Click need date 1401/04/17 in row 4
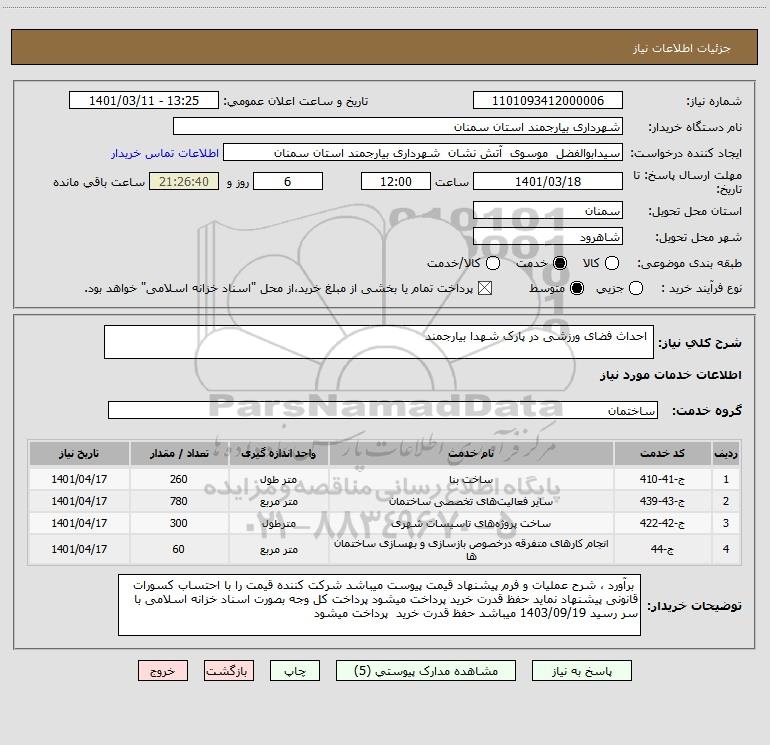This screenshot has width=770, height=745. tap(79, 549)
